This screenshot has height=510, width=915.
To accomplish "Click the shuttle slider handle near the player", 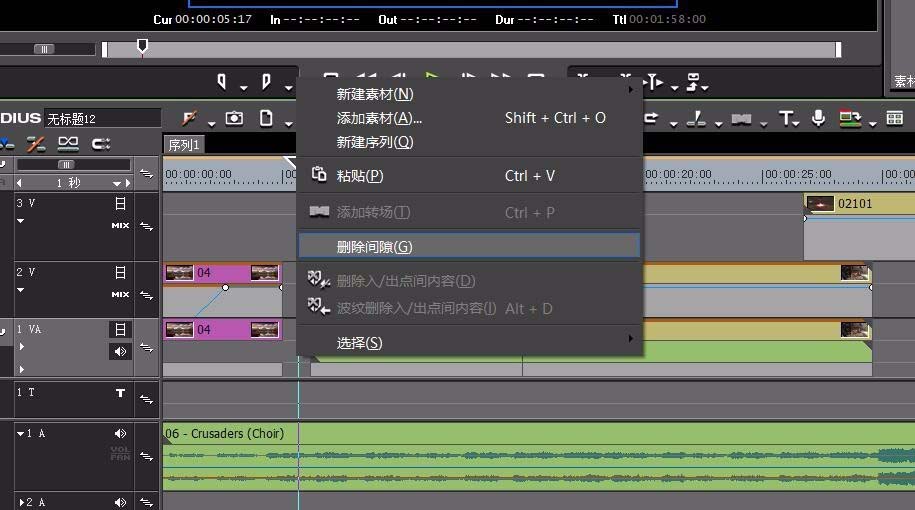I will [44, 49].
